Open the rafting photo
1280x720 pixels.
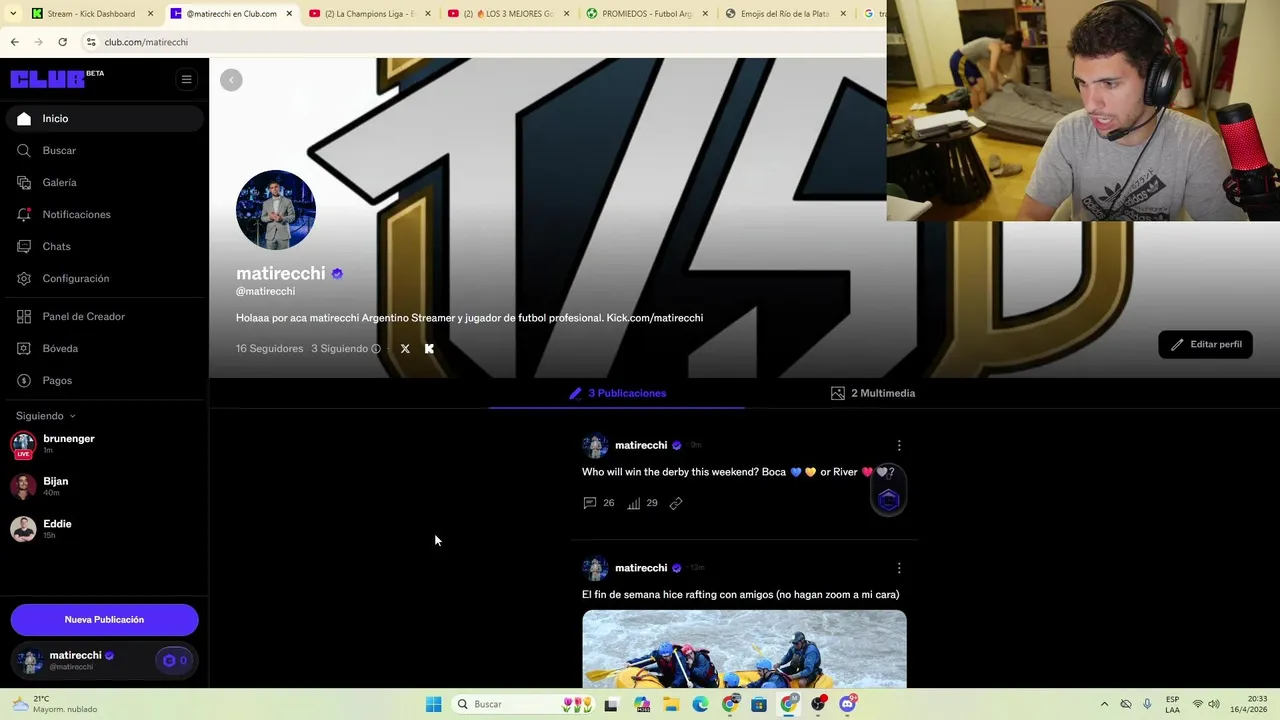[744, 649]
